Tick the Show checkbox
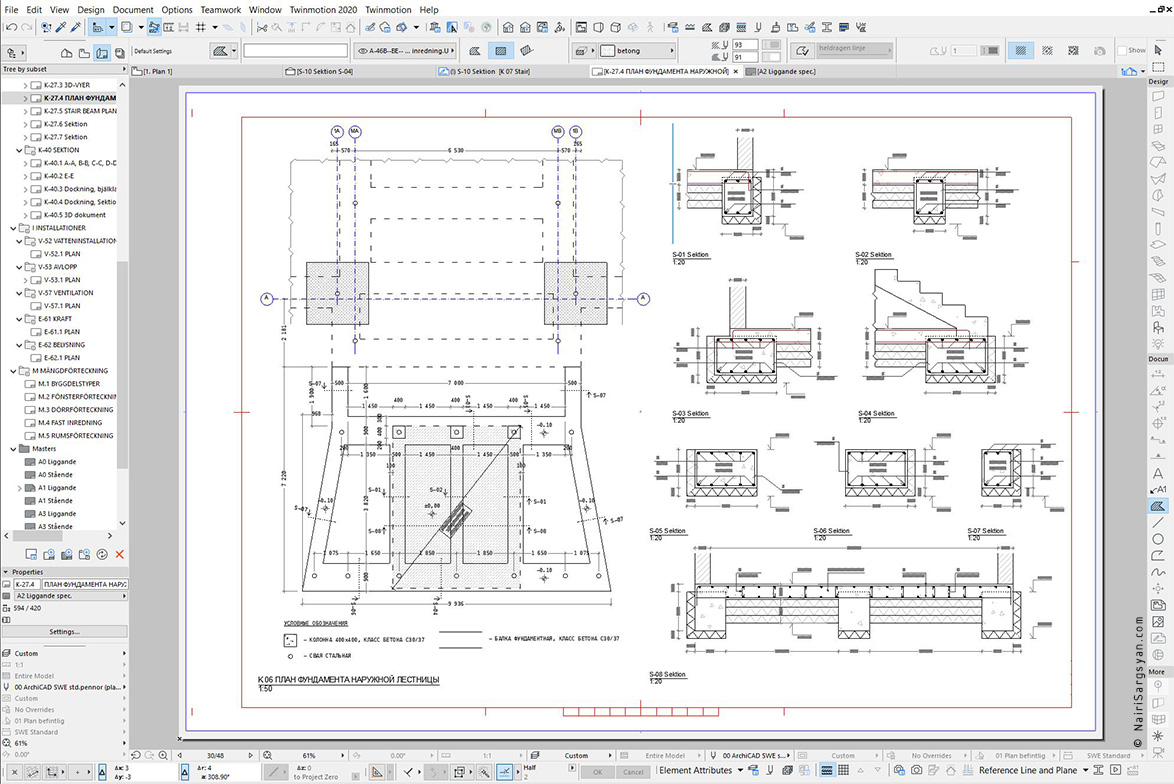 coord(1122,50)
